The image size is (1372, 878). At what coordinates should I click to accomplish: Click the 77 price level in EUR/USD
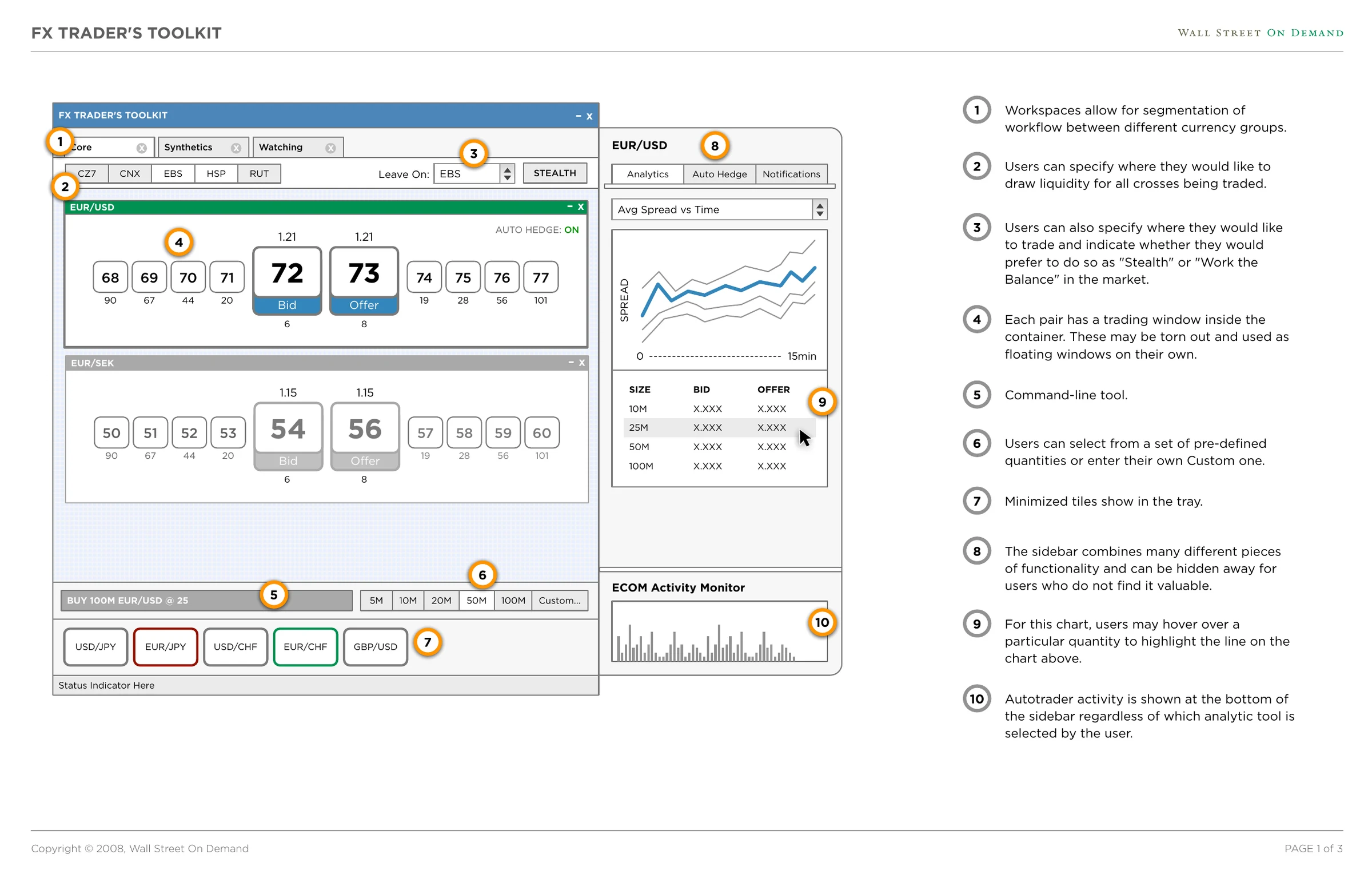coord(541,277)
